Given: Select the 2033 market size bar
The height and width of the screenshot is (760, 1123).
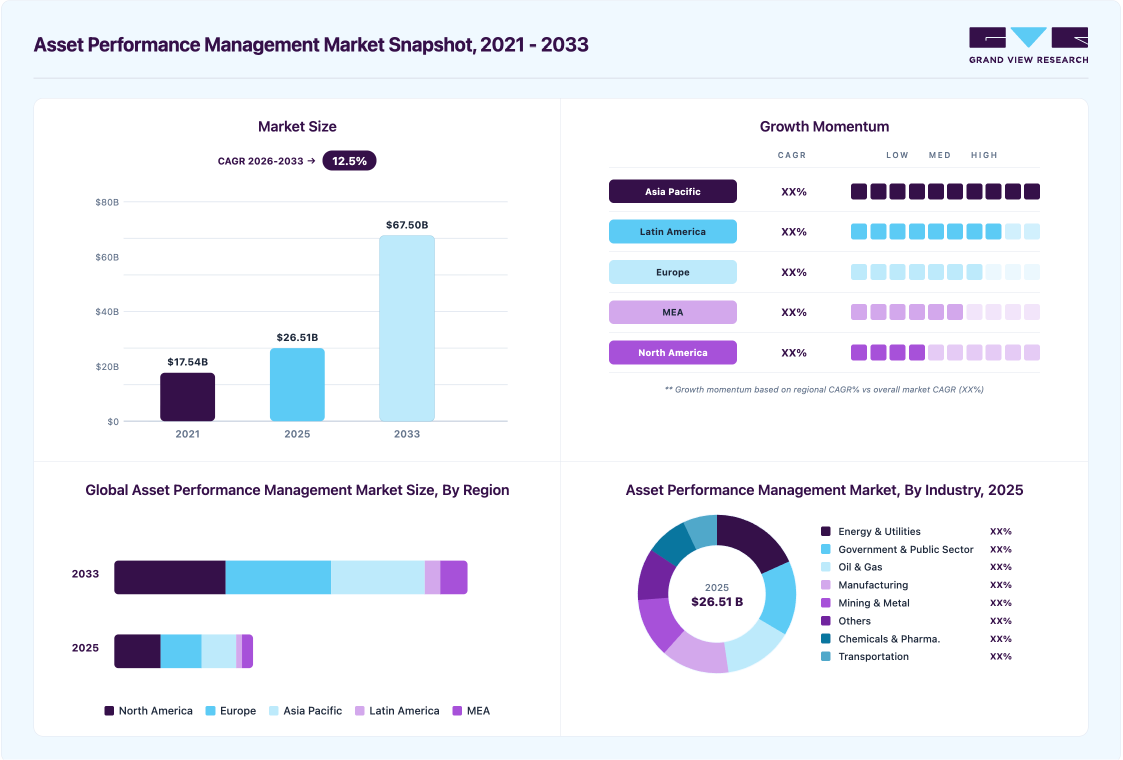Looking at the screenshot, I should pyautogui.click(x=407, y=328).
